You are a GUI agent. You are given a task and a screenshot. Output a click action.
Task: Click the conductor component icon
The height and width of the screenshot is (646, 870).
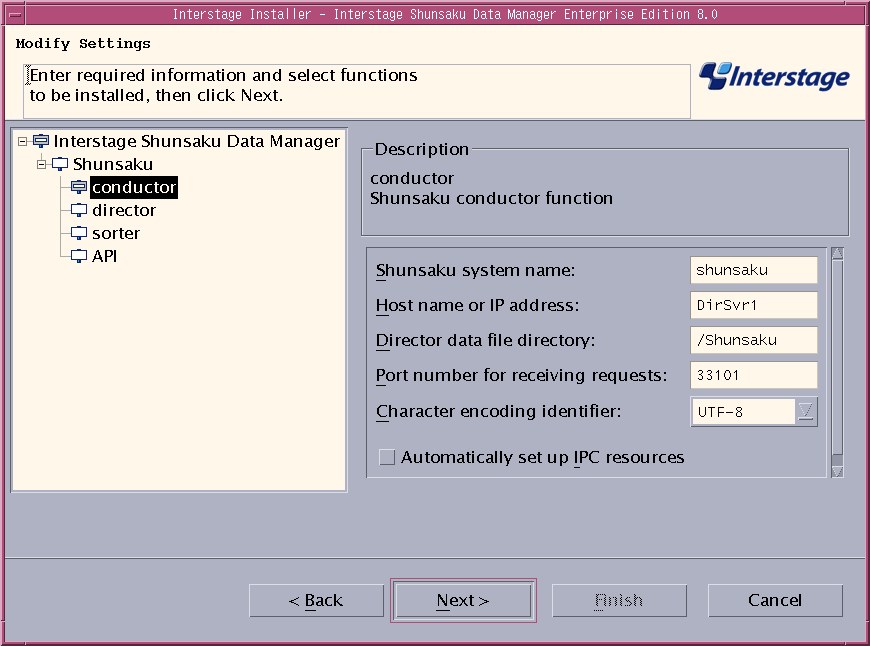click(x=79, y=187)
